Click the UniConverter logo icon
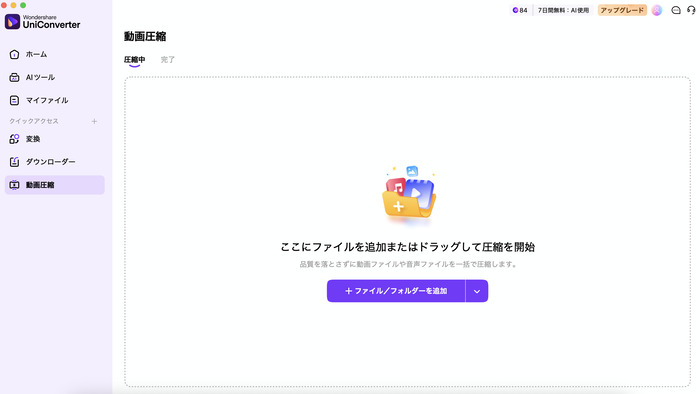The image size is (700, 394). pyautogui.click(x=12, y=21)
